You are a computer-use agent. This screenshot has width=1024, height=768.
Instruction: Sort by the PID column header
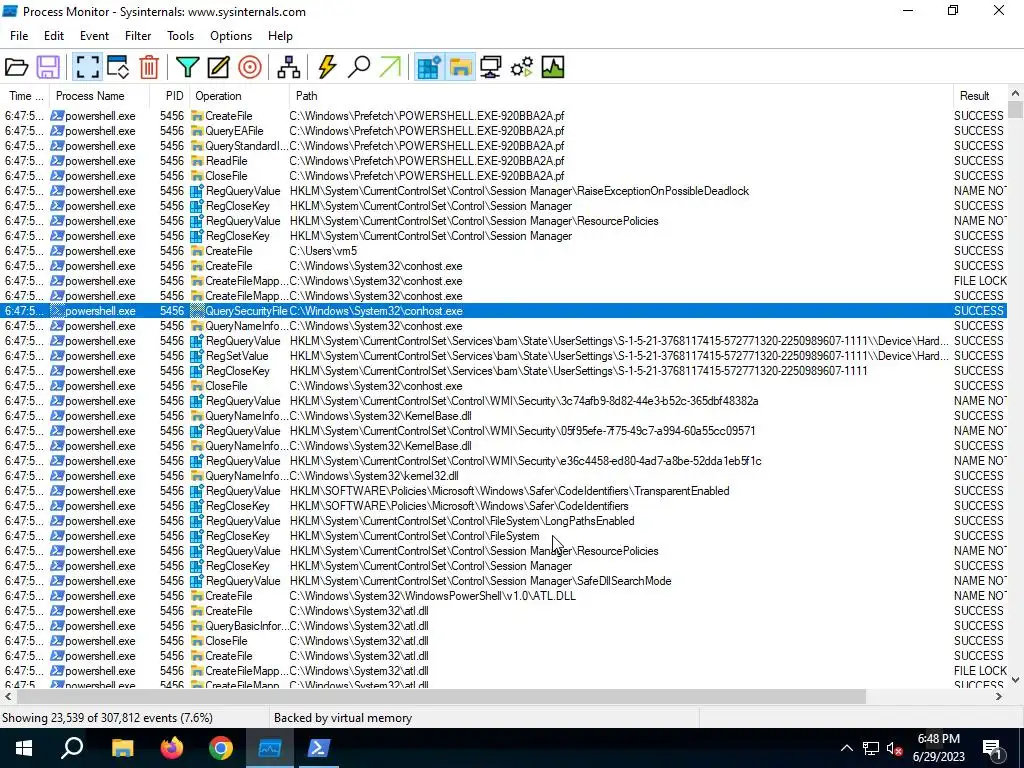point(170,95)
